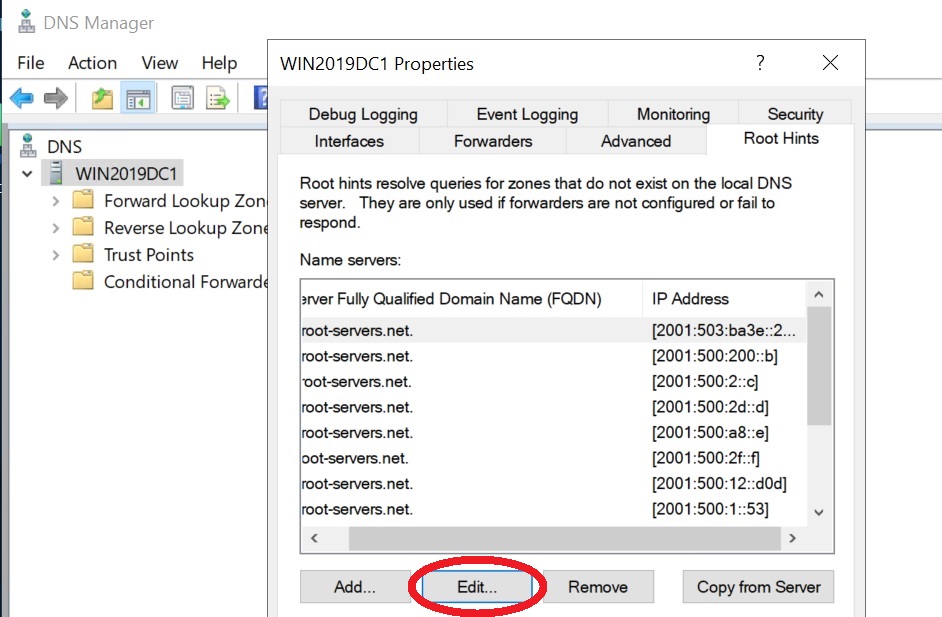
Task: Click the DNS Manager title bar icon
Action: click(x=26, y=22)
